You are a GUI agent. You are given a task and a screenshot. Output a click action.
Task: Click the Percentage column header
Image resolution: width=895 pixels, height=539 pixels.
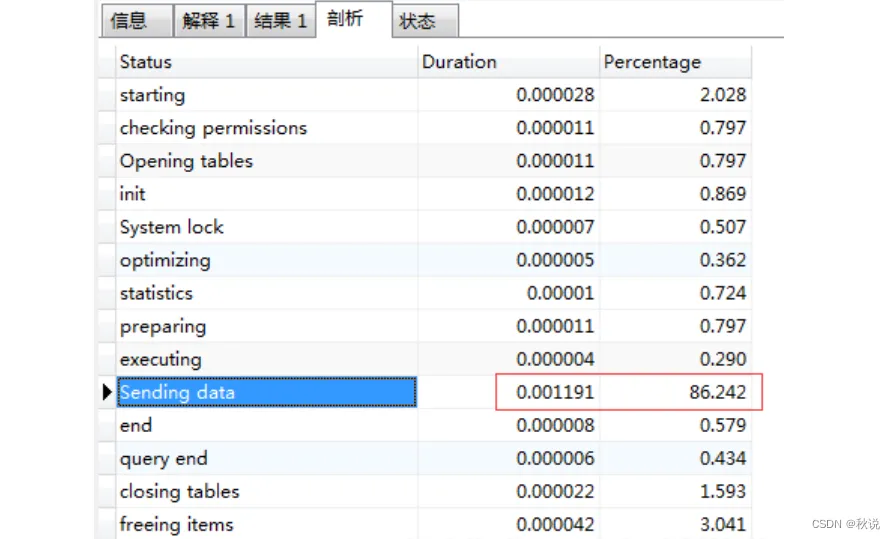tap(675, 62)
